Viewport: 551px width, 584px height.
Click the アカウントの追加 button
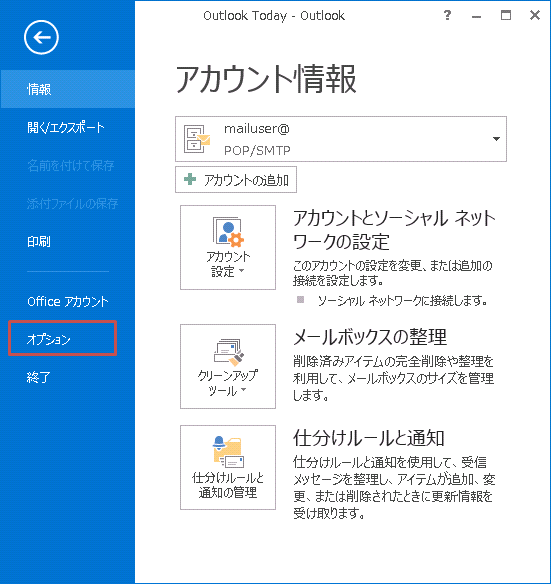tap(236, 180)
